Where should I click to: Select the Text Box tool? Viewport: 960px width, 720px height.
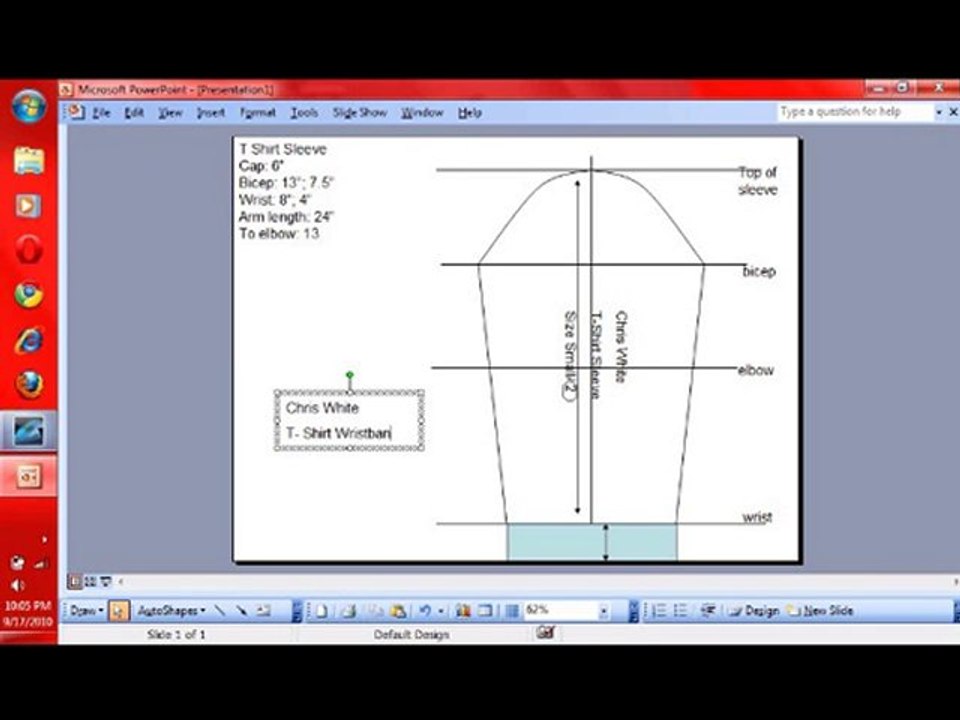[x=263, y=610]
